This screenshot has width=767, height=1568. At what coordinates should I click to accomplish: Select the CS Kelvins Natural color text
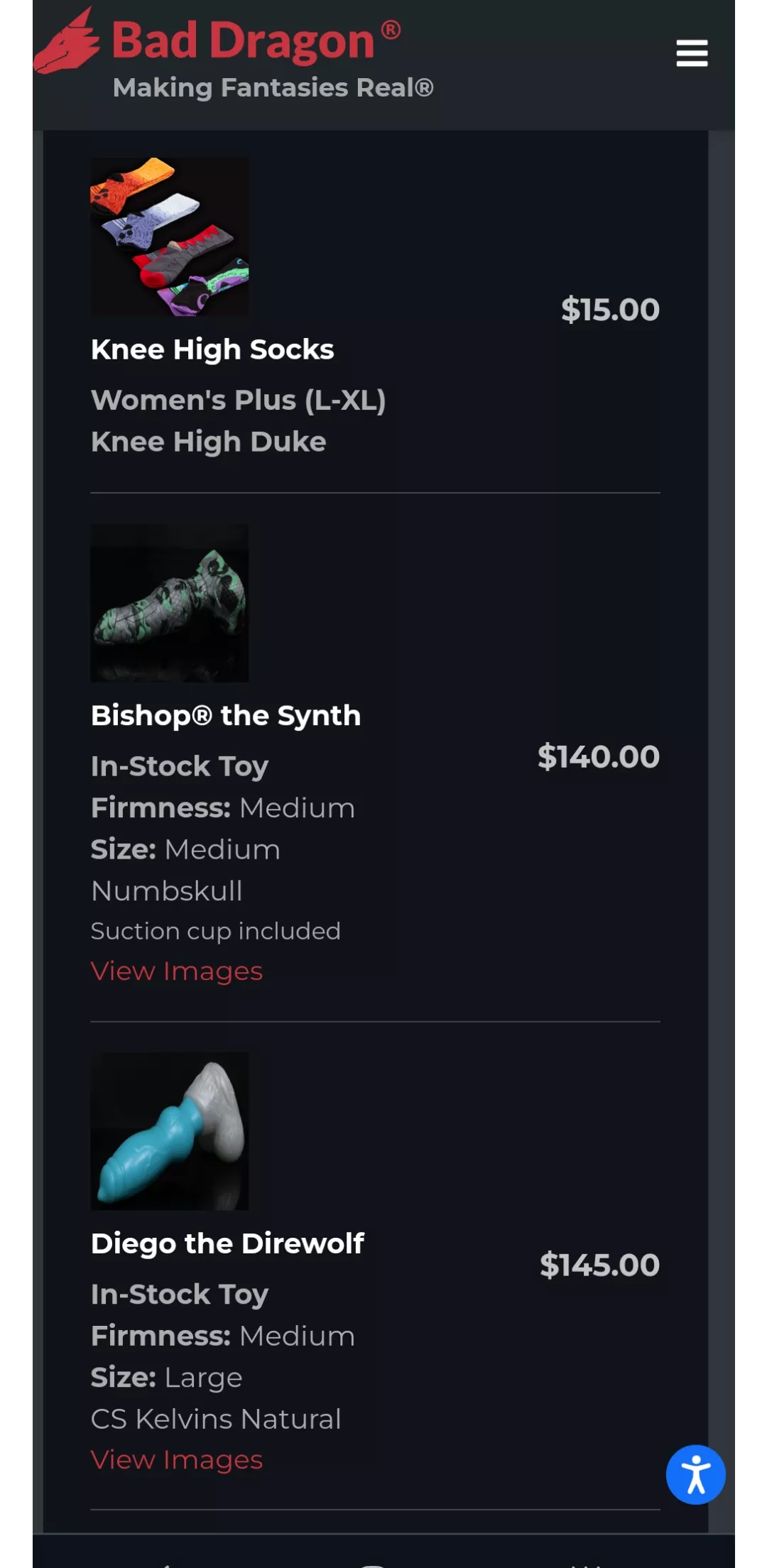(216, 1419)
